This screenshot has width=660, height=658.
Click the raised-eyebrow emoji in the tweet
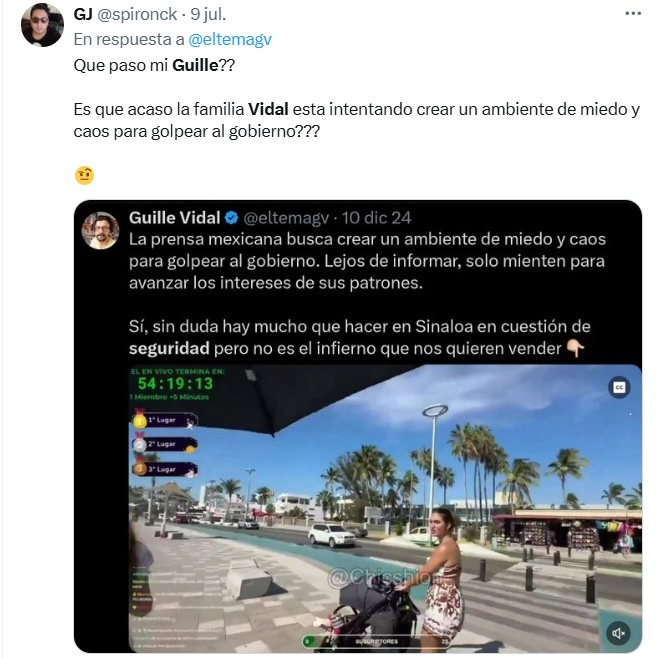(84, 175)
